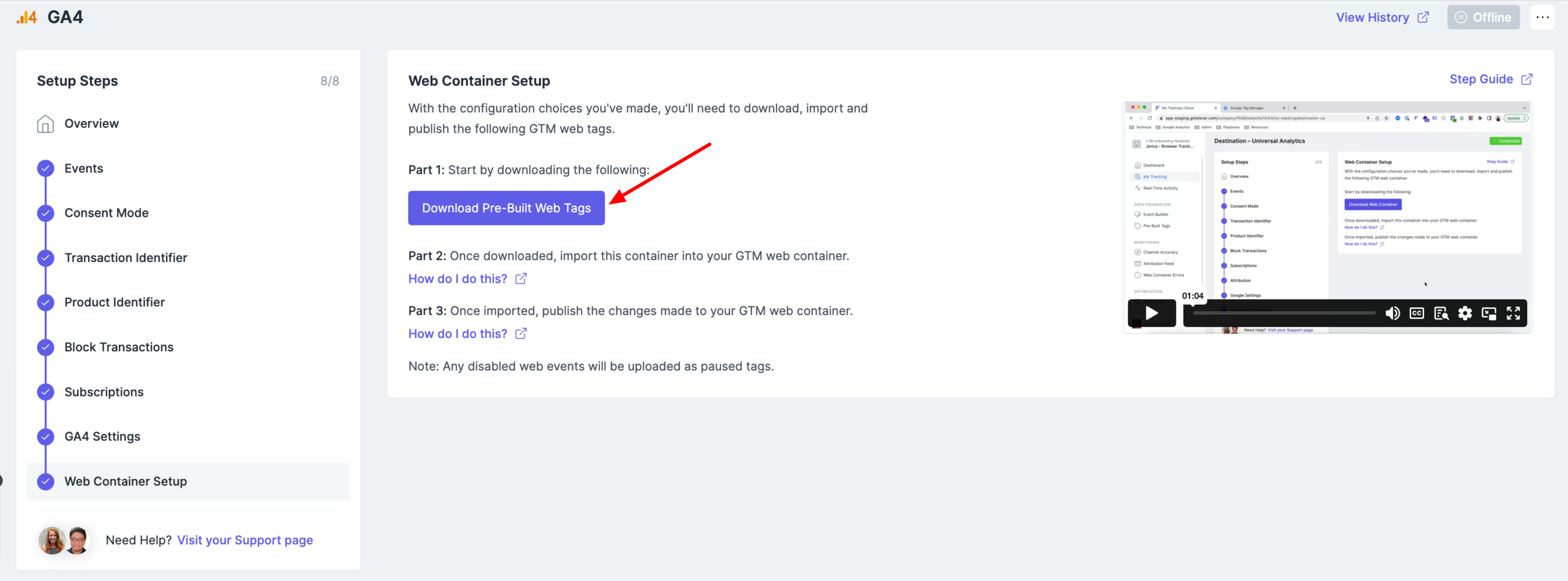
Task: Mute the video volume speaker icon
Action: [x=1392, y=313]
